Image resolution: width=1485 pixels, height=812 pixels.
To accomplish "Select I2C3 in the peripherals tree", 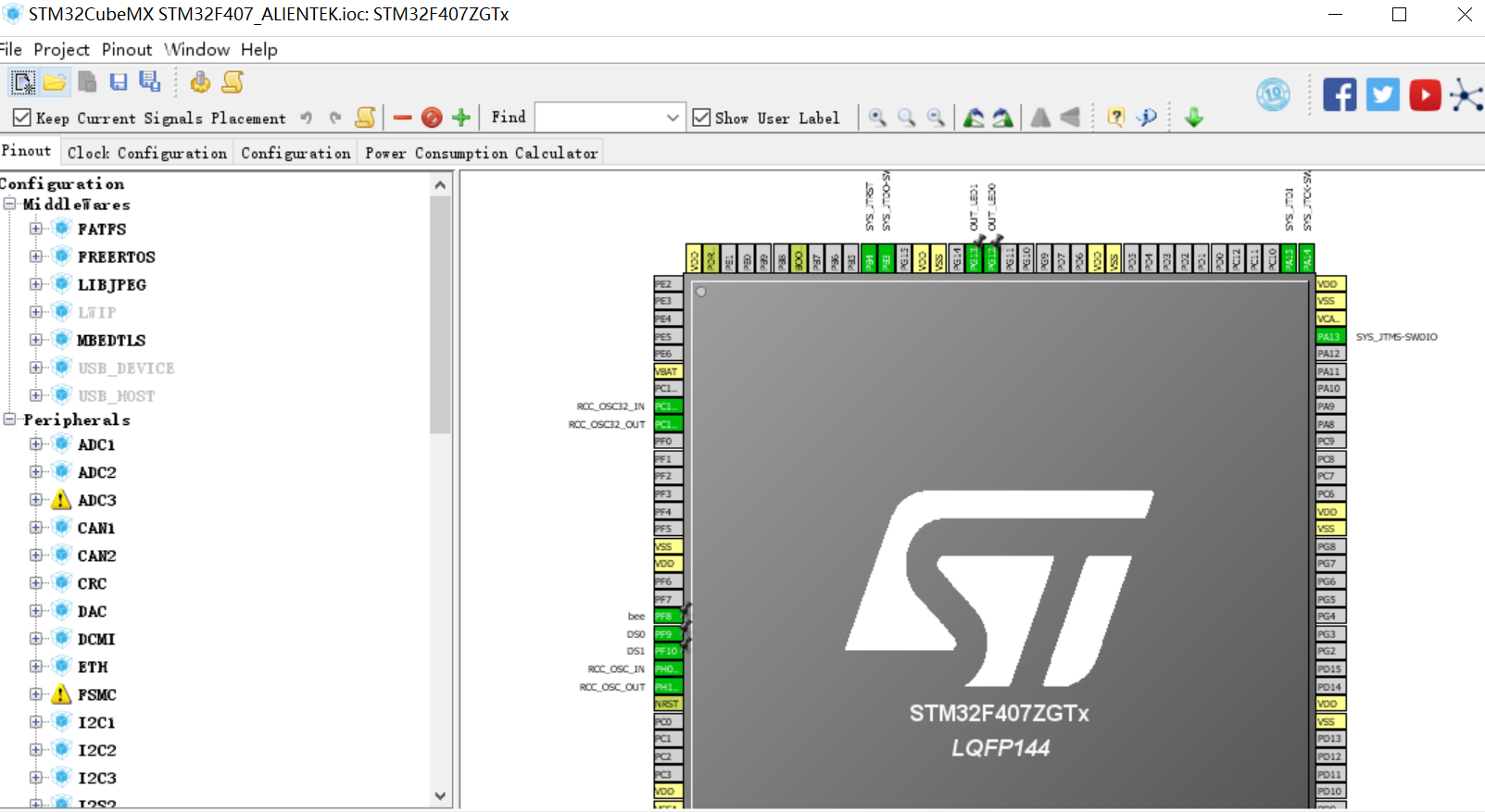I will 97,778.
